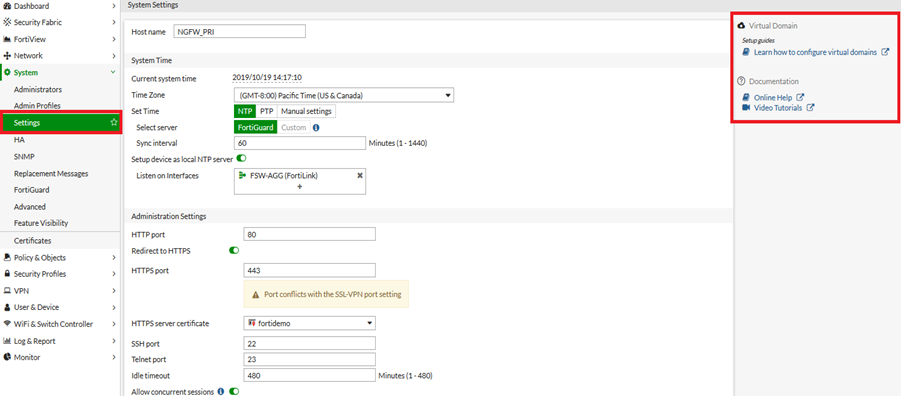
Task: Click the HTTPS port field
Action: point(310,270)
